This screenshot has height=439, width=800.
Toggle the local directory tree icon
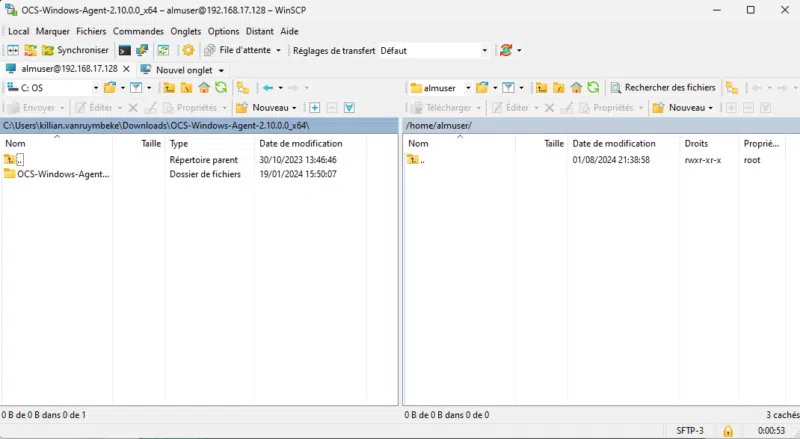243,88
